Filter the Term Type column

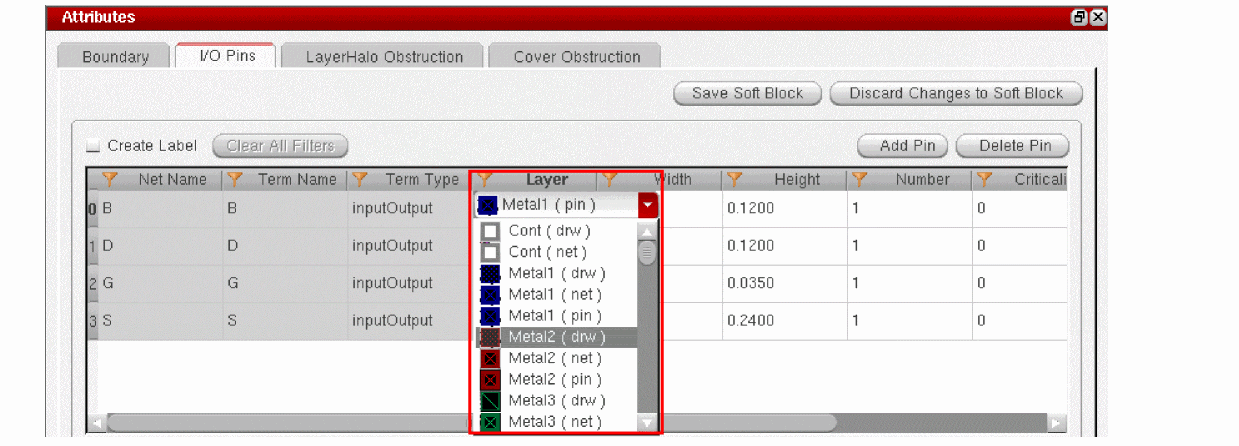360,180
